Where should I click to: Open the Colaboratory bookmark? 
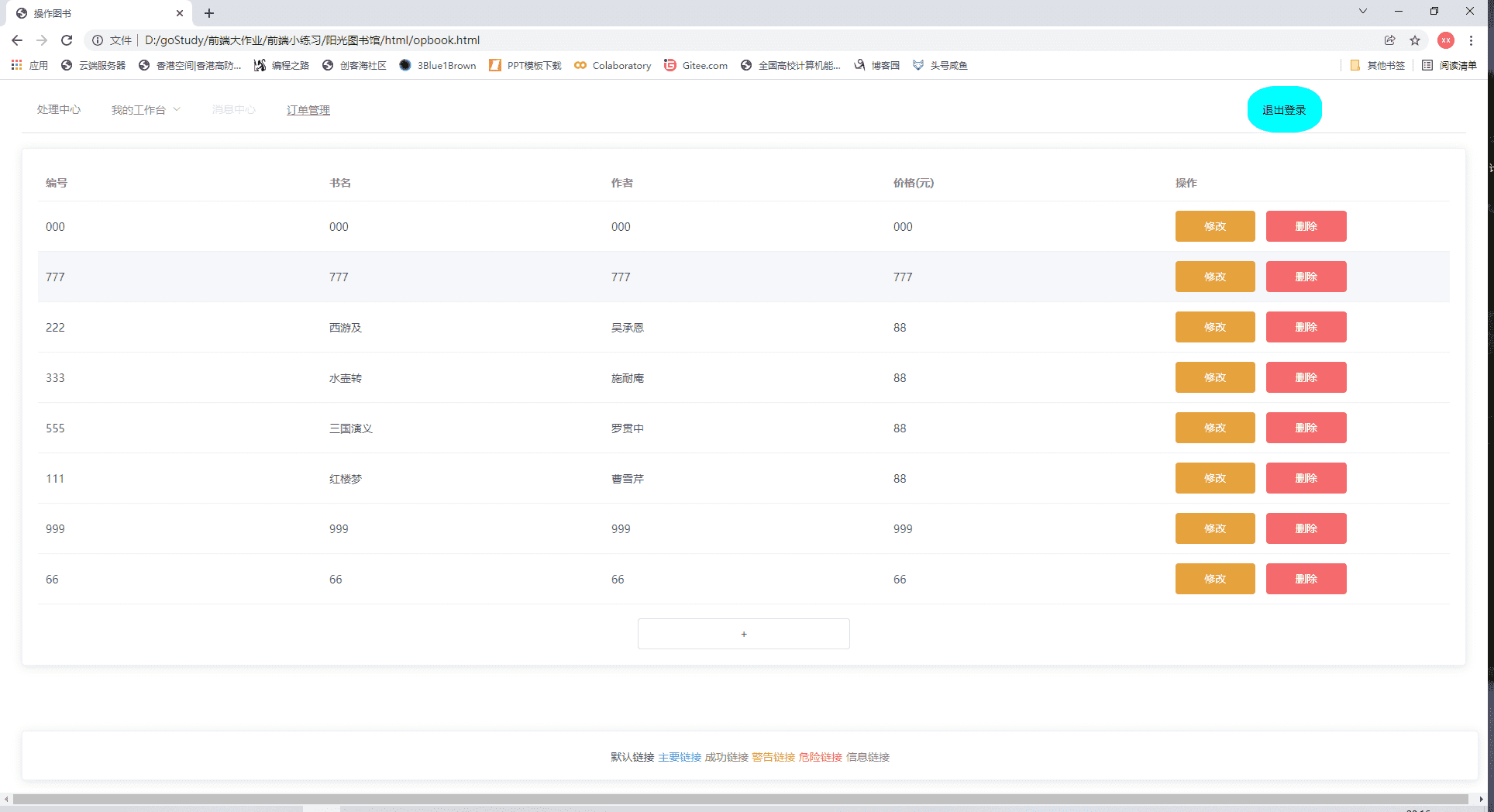[613, 65]
